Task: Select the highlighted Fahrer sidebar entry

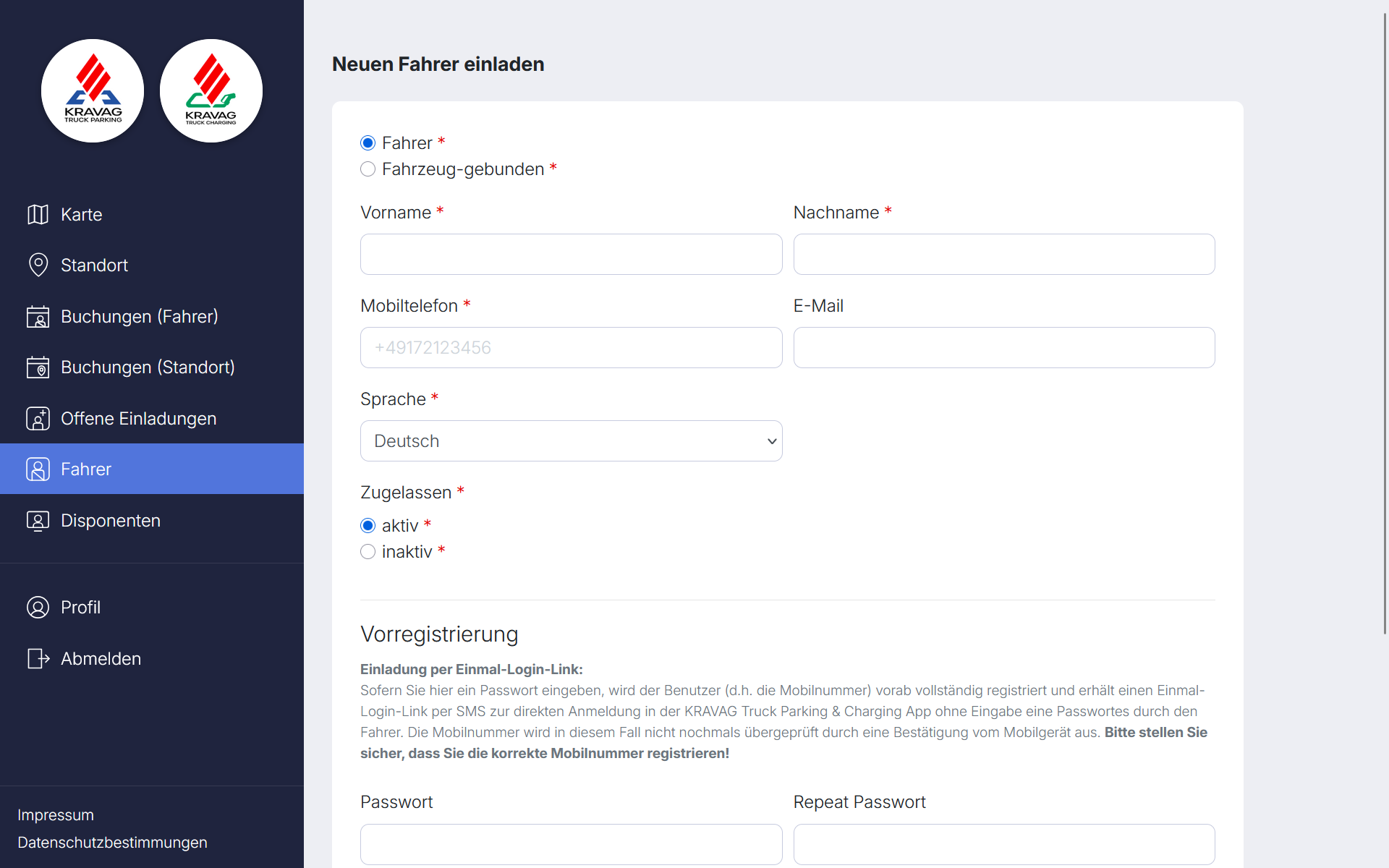Action: pyautogui.click(x=152, y=469)
